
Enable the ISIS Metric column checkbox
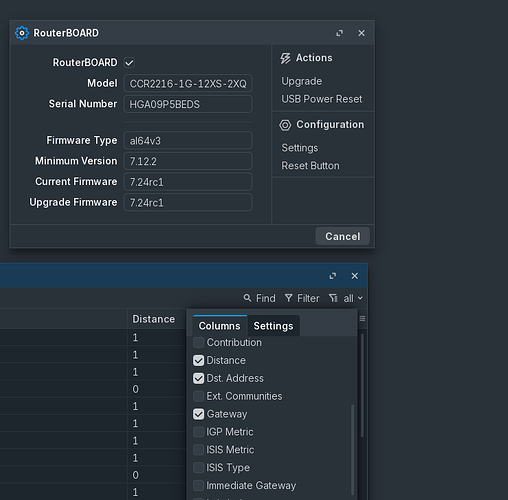(198, 450)
